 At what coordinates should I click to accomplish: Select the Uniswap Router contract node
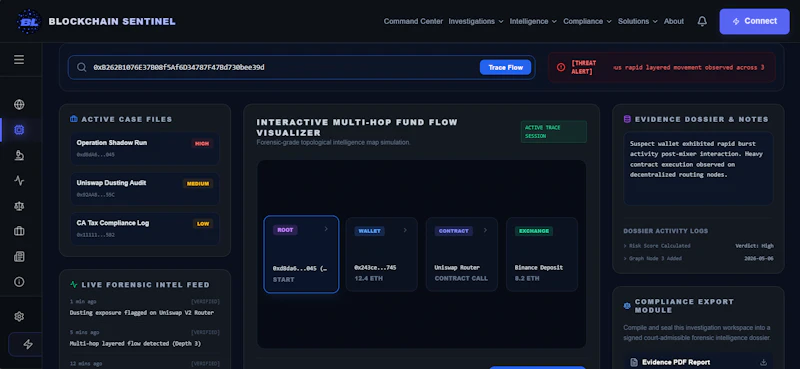(462, 254)
